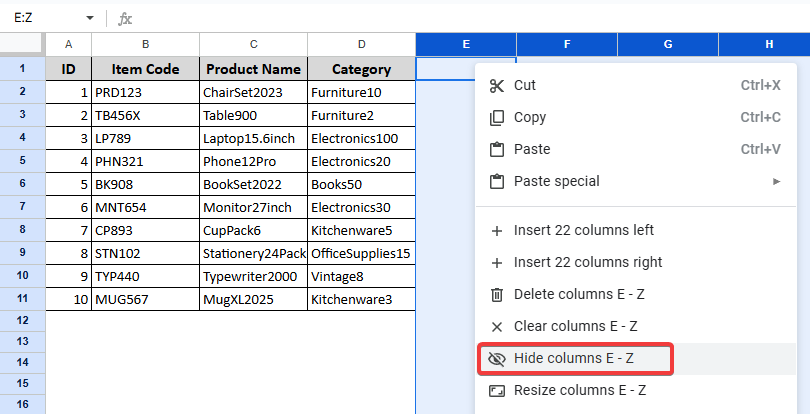Expand the Paste special submenu arrow
Screen dimensions: 810x414
777,182
